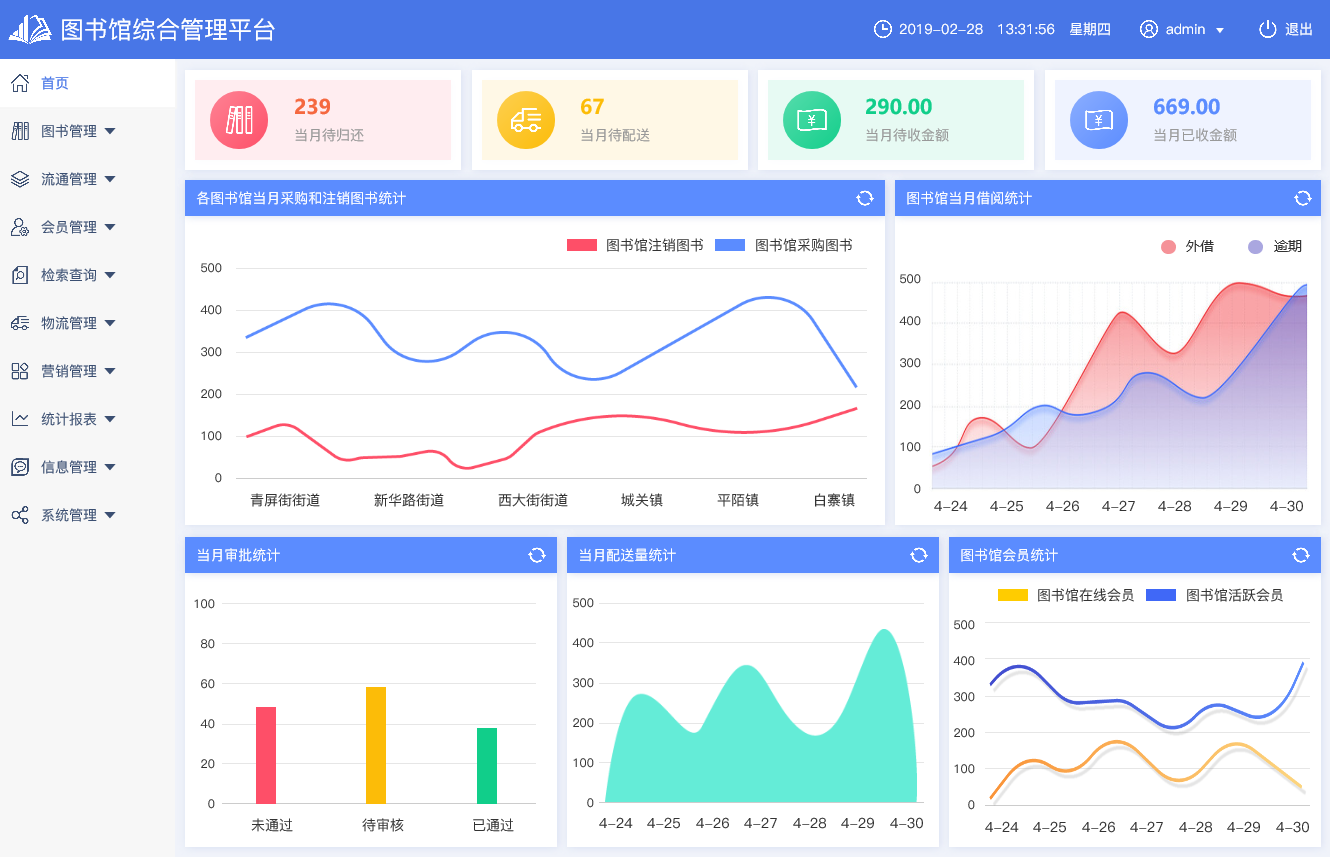Click the refresh icon on 当月审批统计 panel
This screenshot has height=857, width=1330.
point(537,555)
